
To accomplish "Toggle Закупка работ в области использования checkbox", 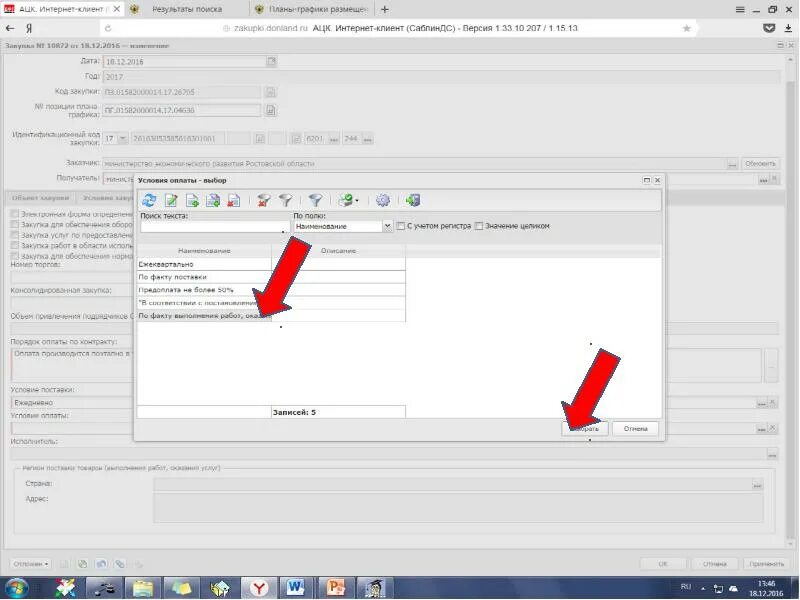I will pos(15,245).
